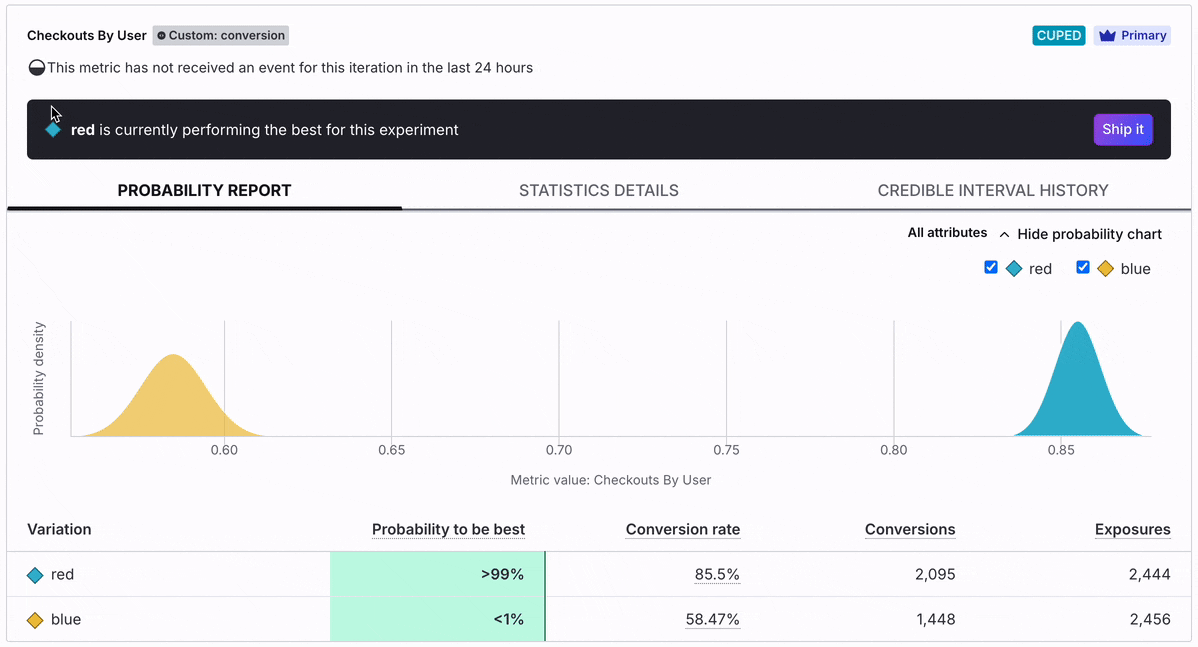The width and height of the screenshot is (1198, 647).
Task: Click the yellow diamond in blue legend
Action: (x=1106, y=269)
